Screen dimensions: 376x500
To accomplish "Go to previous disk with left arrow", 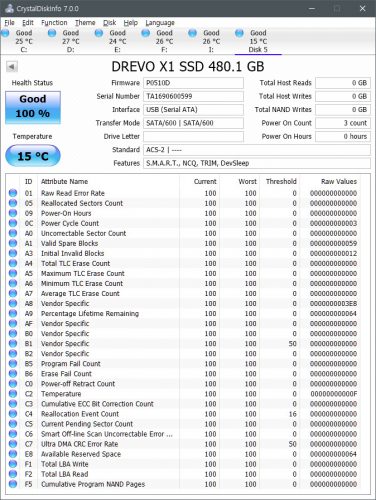I will pos(12,67).
